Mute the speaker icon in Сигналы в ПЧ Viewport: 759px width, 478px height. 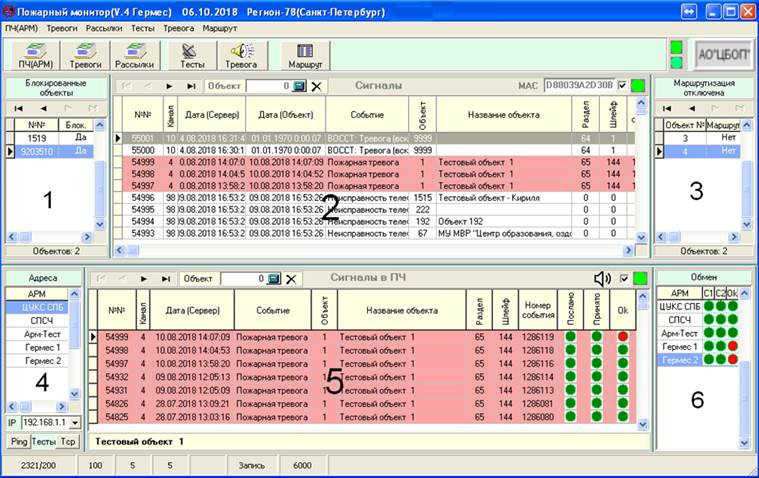[603, 278]
